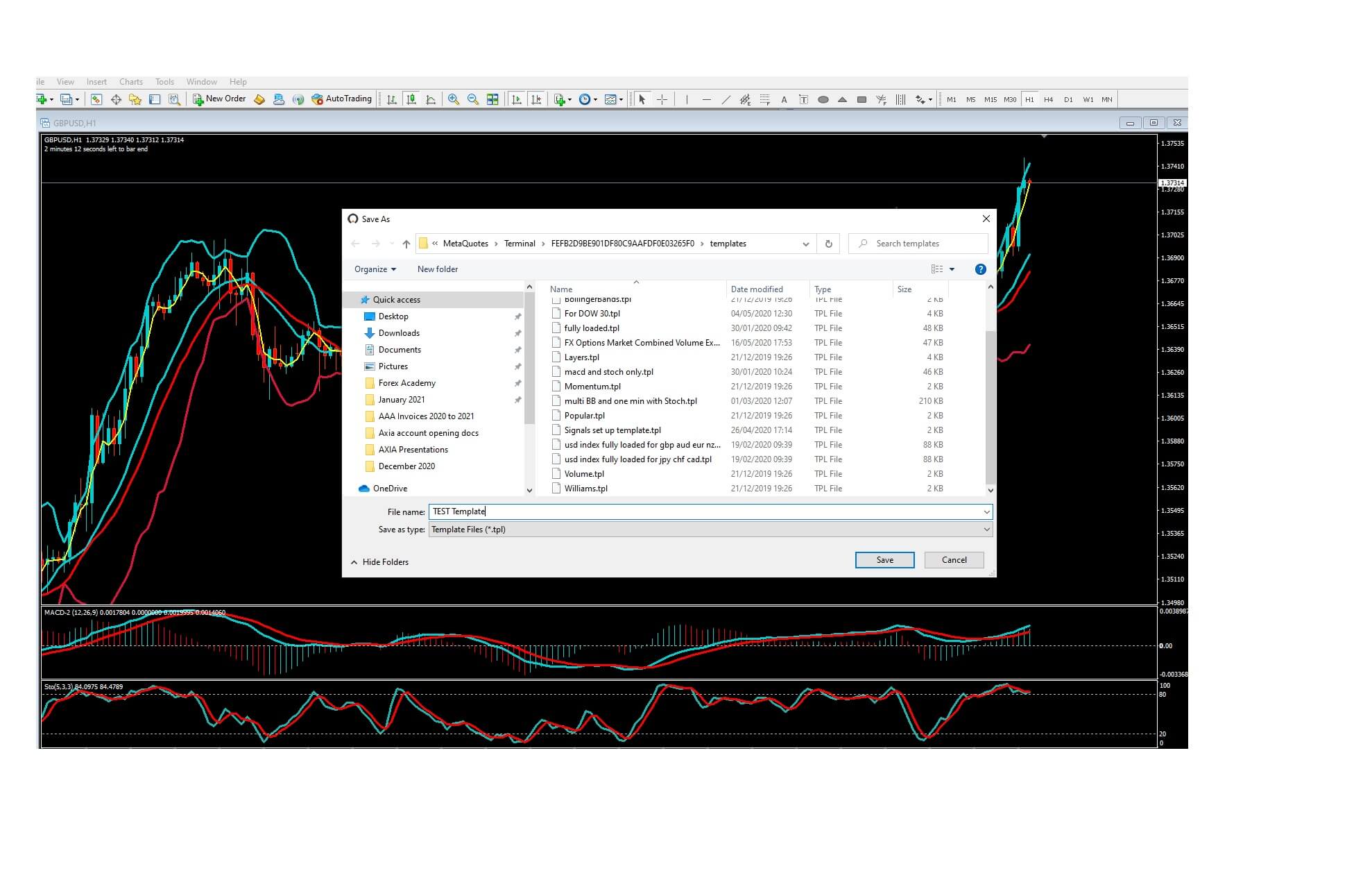Zoom out on the chart
Viewport: 1372px width, 880px height.
(473, 99)
